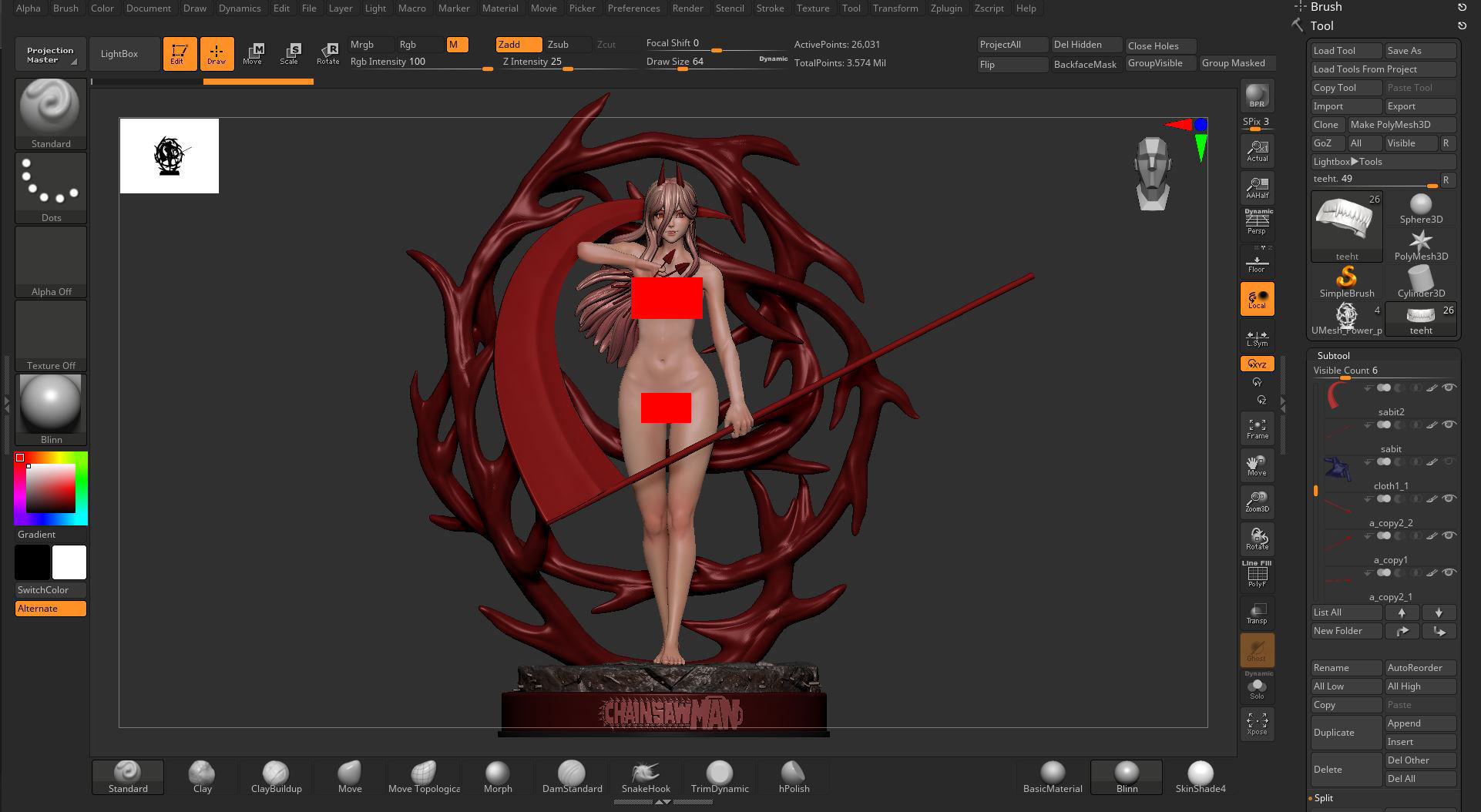Toggle XYZ rotation mode
The width and height of the screenshot is (1481, 812).
tap(1257, 364)
